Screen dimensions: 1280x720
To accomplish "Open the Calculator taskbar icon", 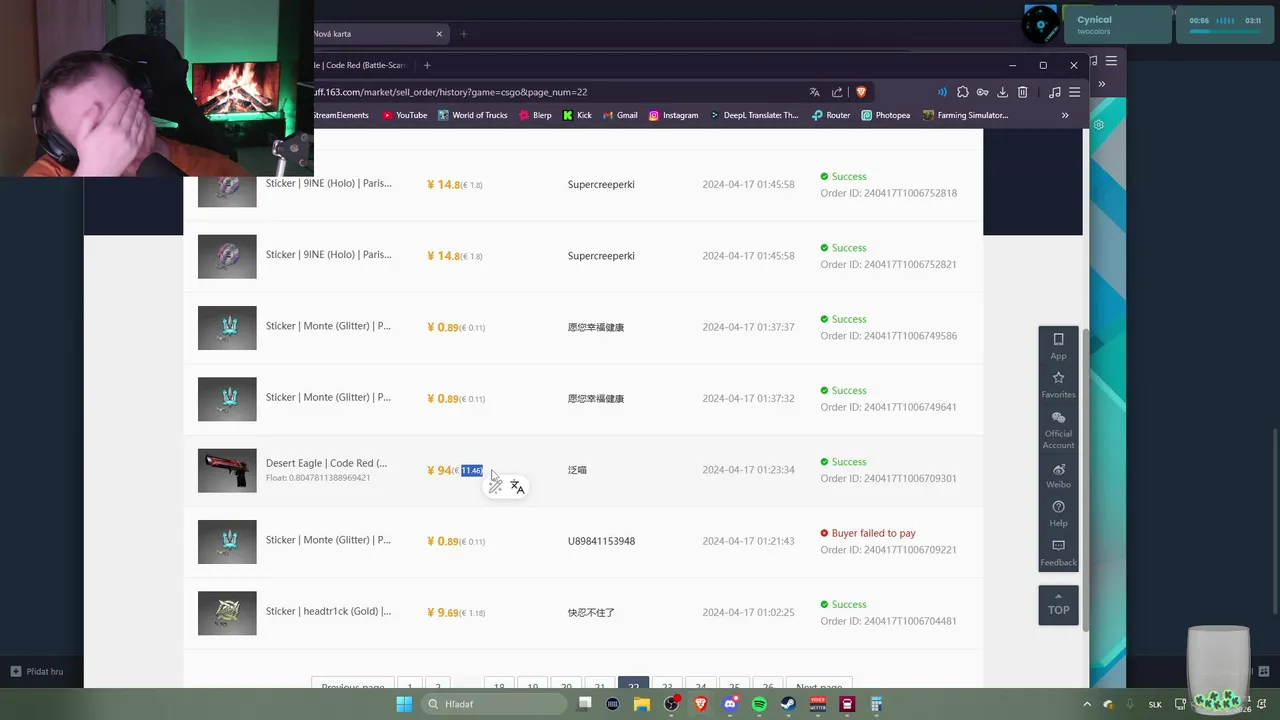I will click(x=876, y=704).
